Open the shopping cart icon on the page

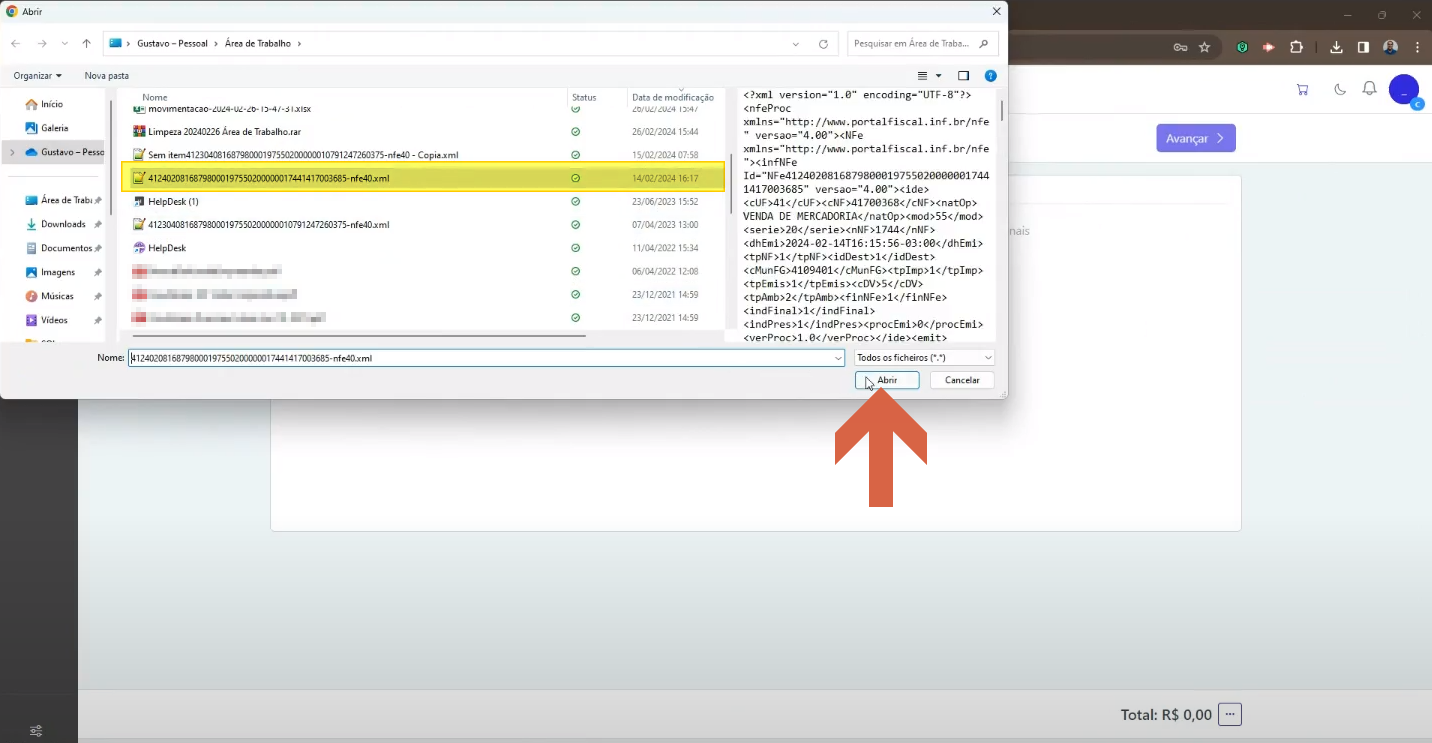click(x=1302, y=89)
